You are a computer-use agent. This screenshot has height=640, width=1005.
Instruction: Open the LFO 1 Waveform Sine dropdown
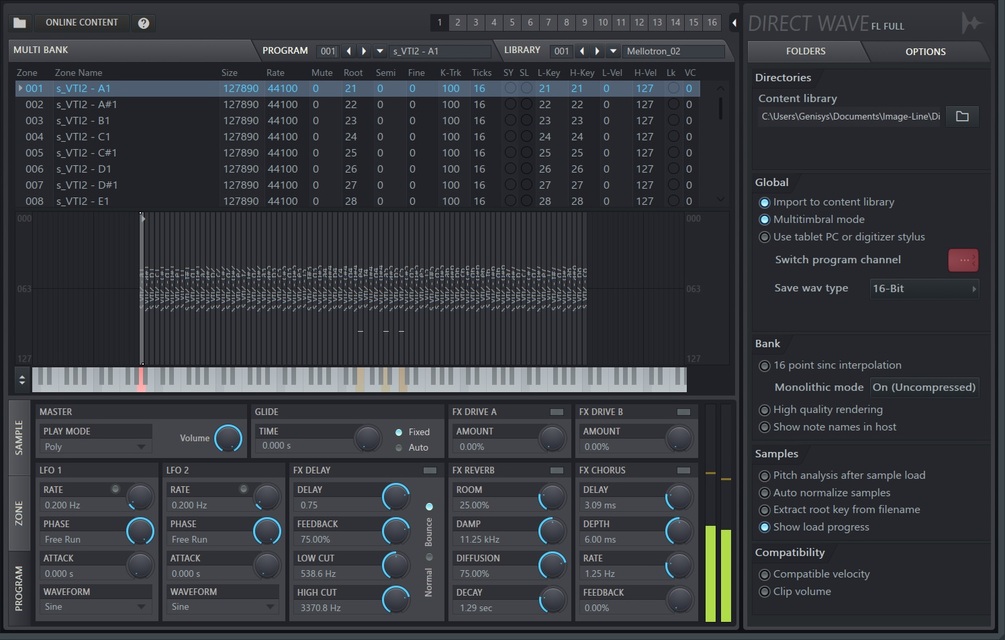pyautogui.click(x=96, y=607)
